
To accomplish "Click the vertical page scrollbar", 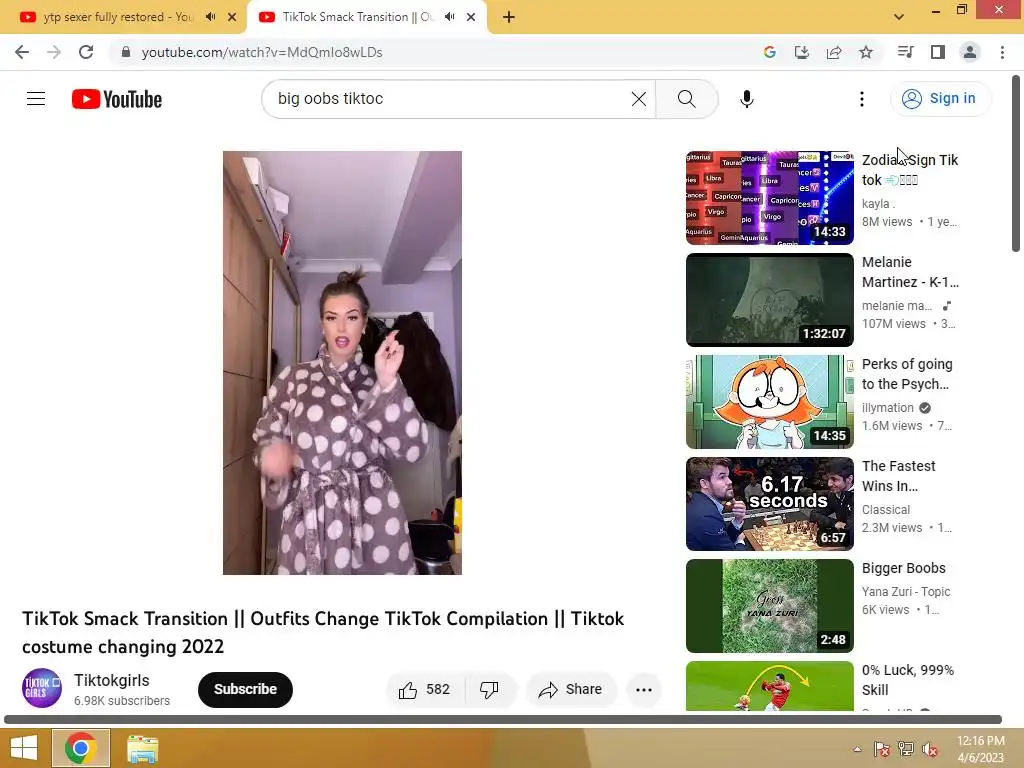I will click(x=1016, y=163).
